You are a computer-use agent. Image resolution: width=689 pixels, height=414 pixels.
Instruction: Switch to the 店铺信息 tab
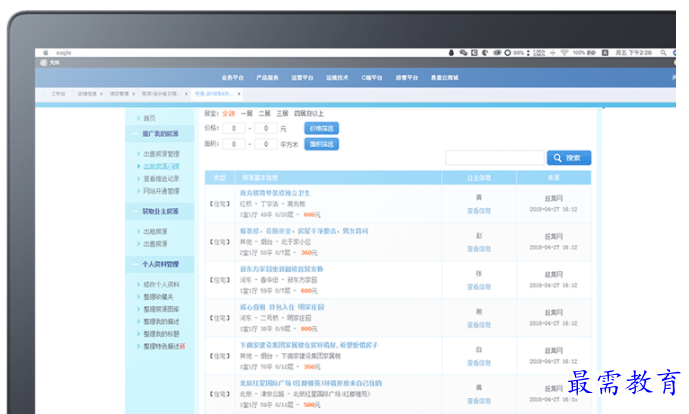pos(87,94)
